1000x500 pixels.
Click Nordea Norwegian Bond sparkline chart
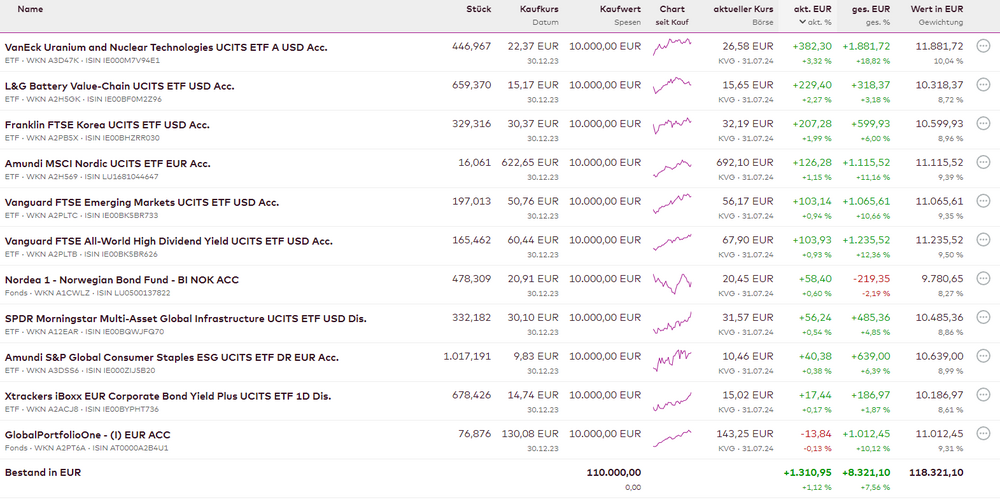tap(672, 280)
